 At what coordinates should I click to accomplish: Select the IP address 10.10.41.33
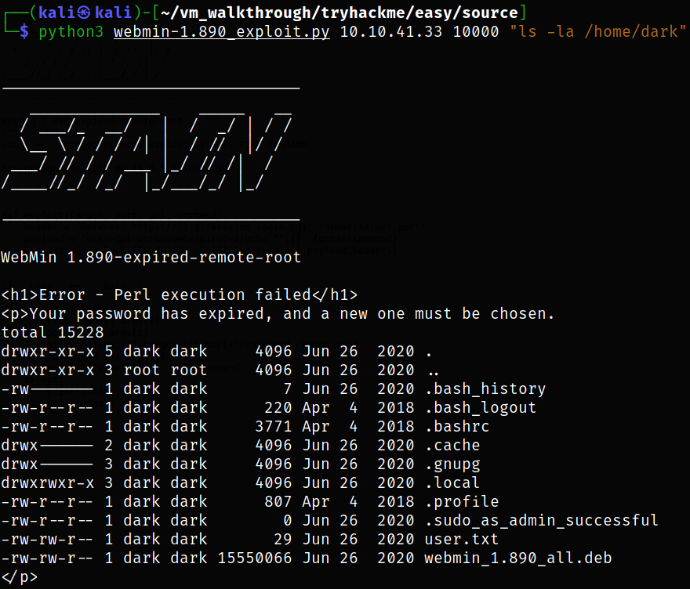coord(391,32)
